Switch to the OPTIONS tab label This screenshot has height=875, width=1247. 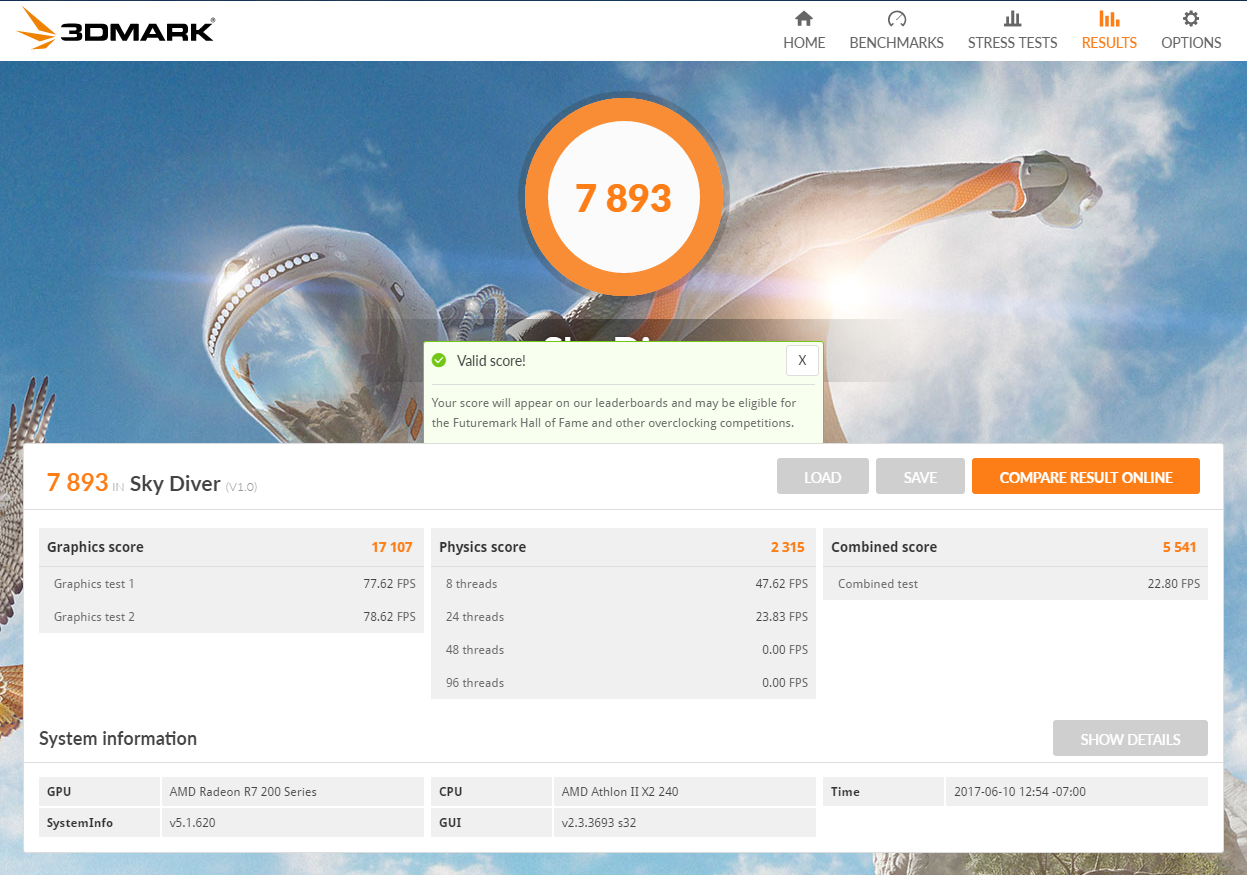coord(1191,43)
